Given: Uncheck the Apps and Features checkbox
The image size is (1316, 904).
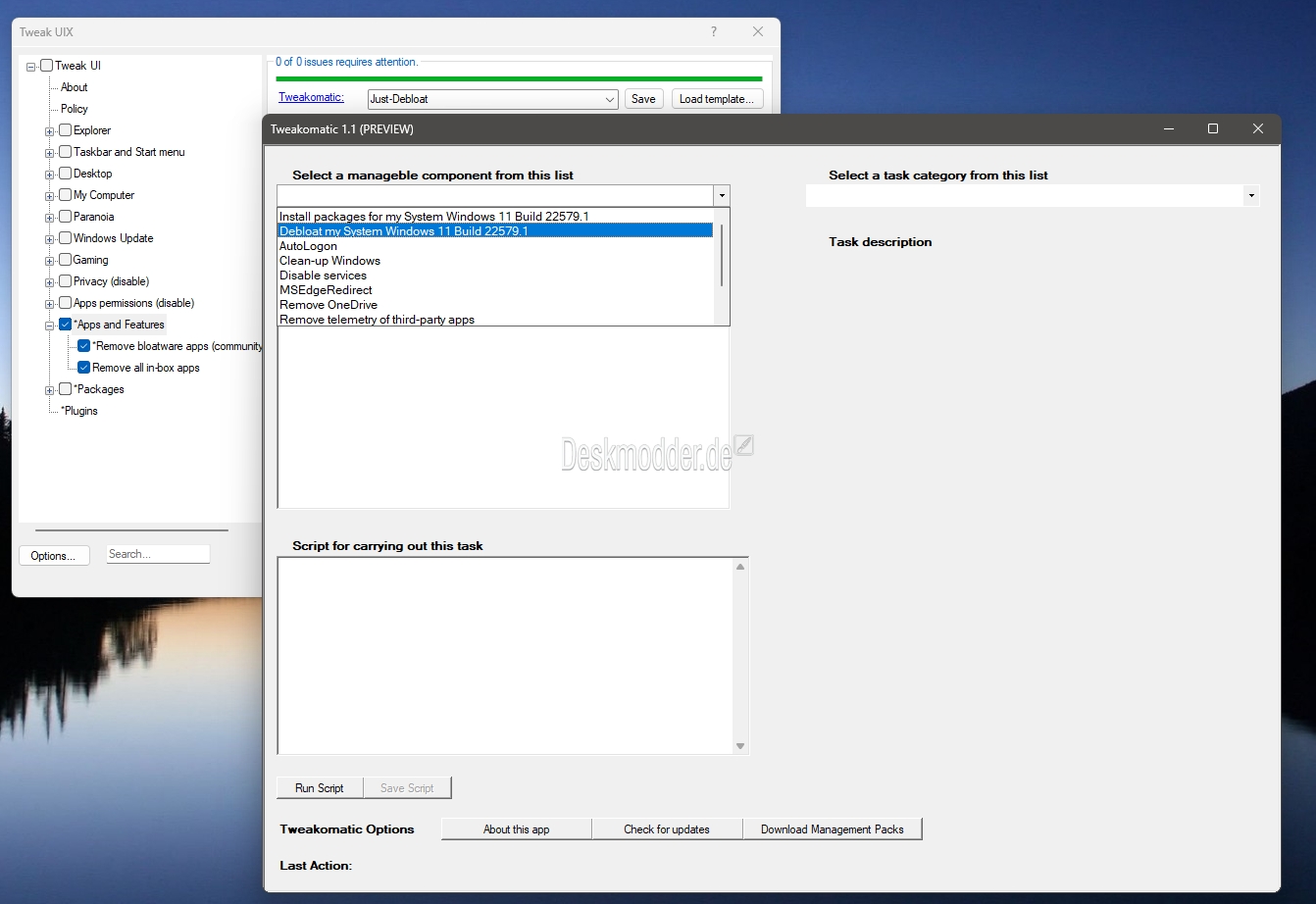Looking at the screenshot, I should click(x=65, y=325).
